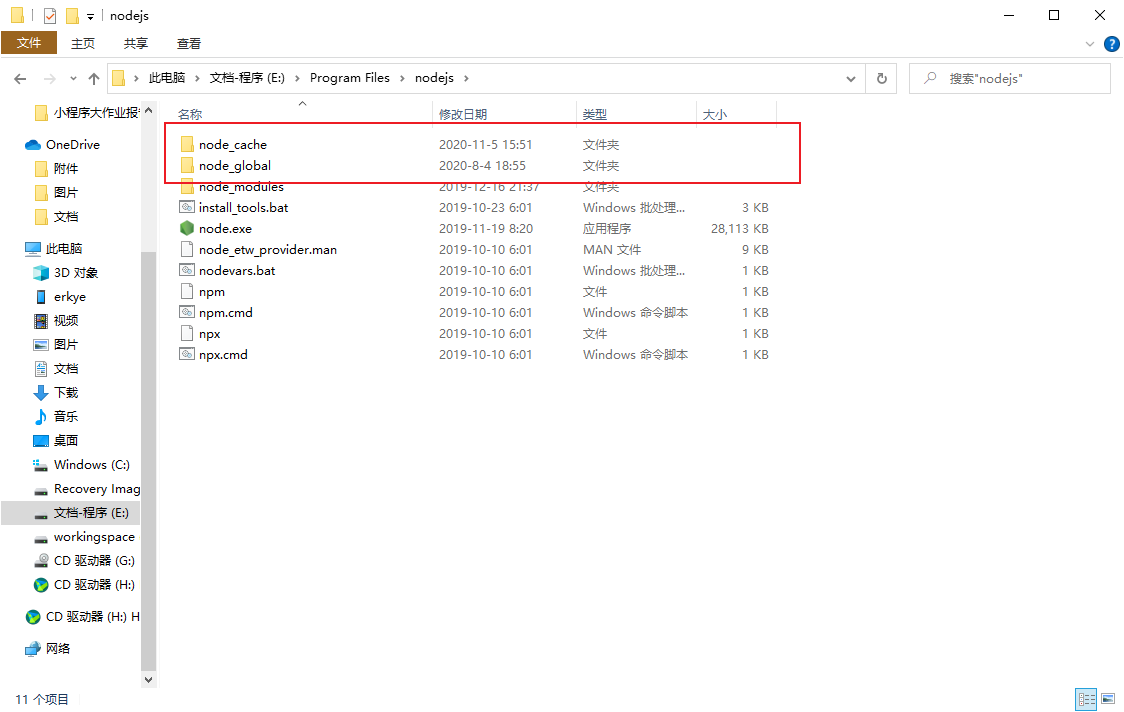The height and width of the screenshot is (712, 1124).
Task: Open the 主页 ribbon tab
Action: click(x=83, y=44)
